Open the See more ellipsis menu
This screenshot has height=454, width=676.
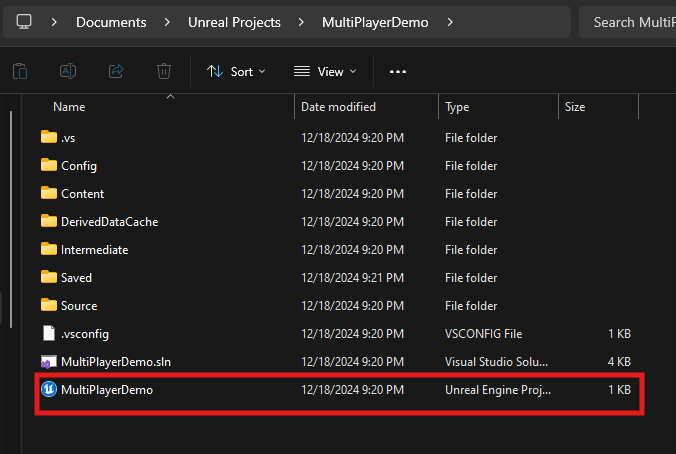pos(397,72)
